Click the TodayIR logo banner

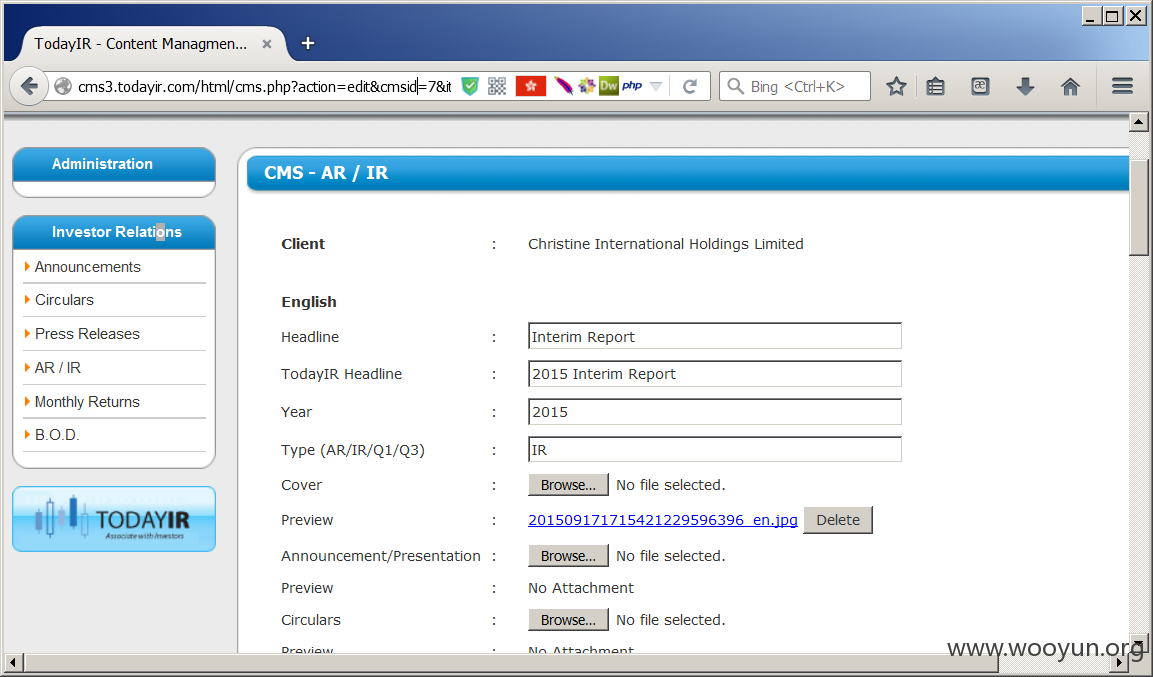pyautogui.click(x=114, y=519)
